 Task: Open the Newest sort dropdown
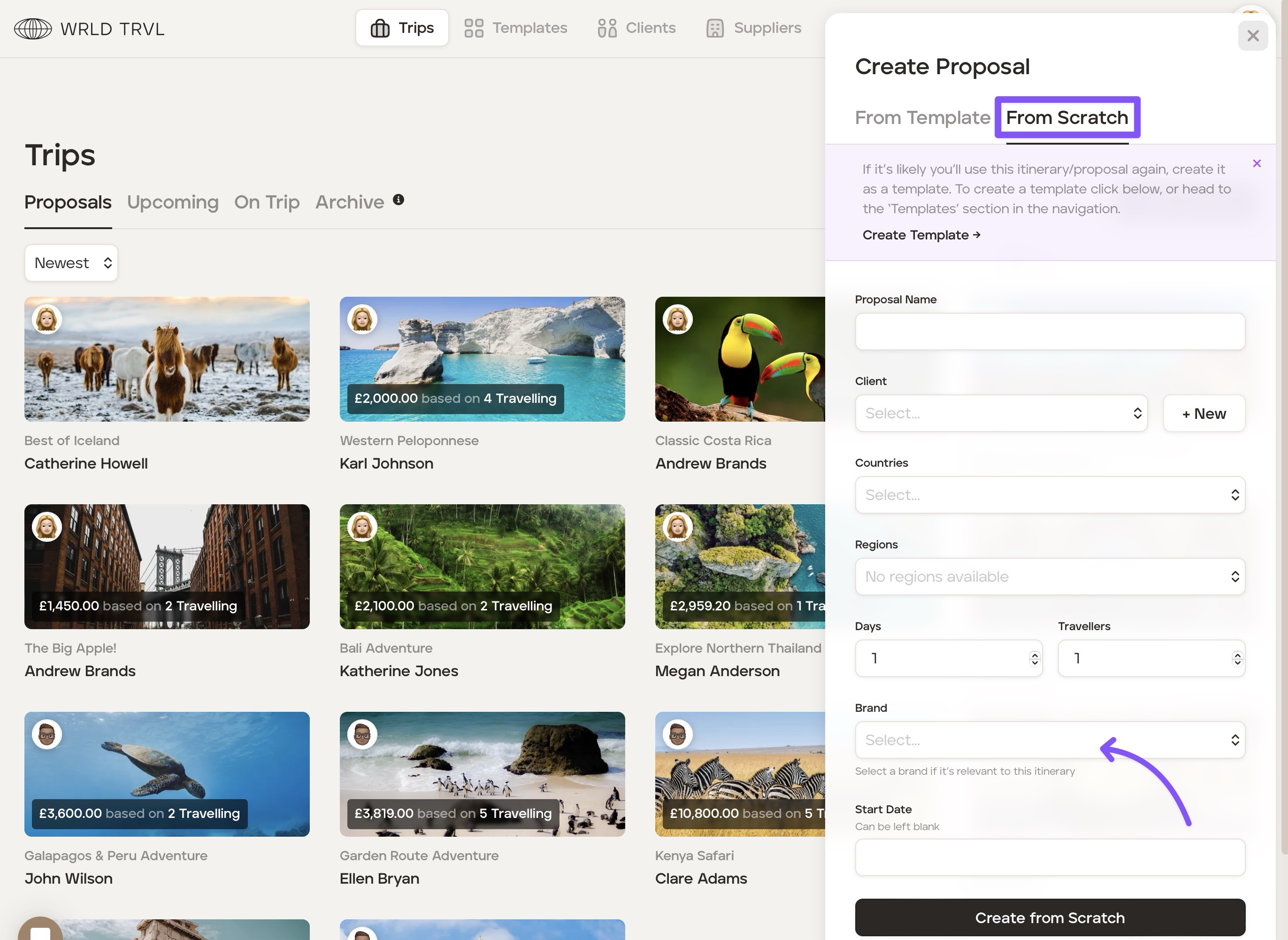71,263
